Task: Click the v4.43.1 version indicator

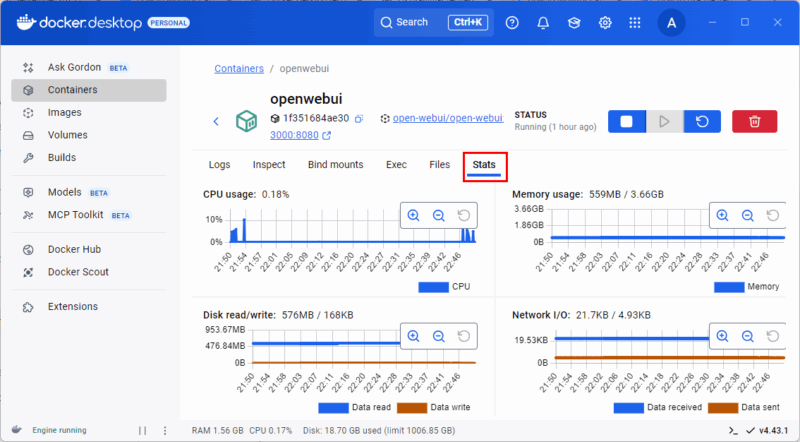Action: tap(773, 431)
